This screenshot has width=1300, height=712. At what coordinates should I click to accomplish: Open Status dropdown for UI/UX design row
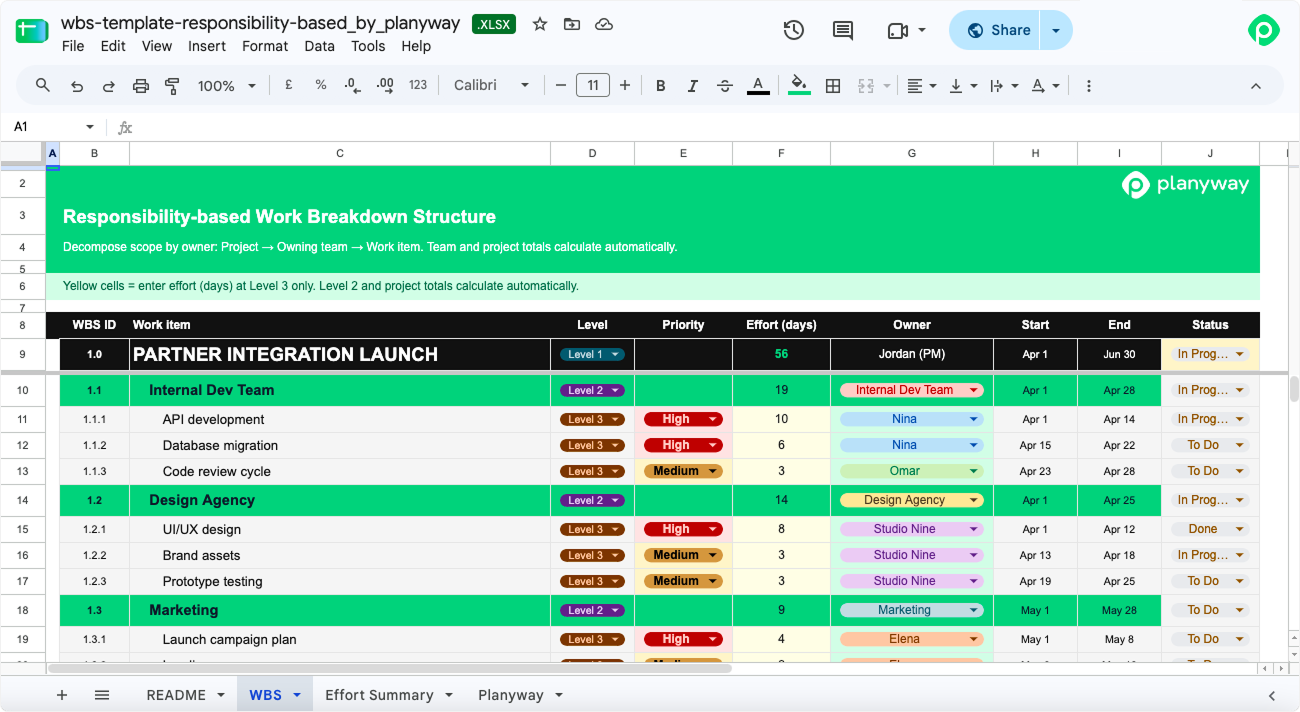coord(1210,529)
